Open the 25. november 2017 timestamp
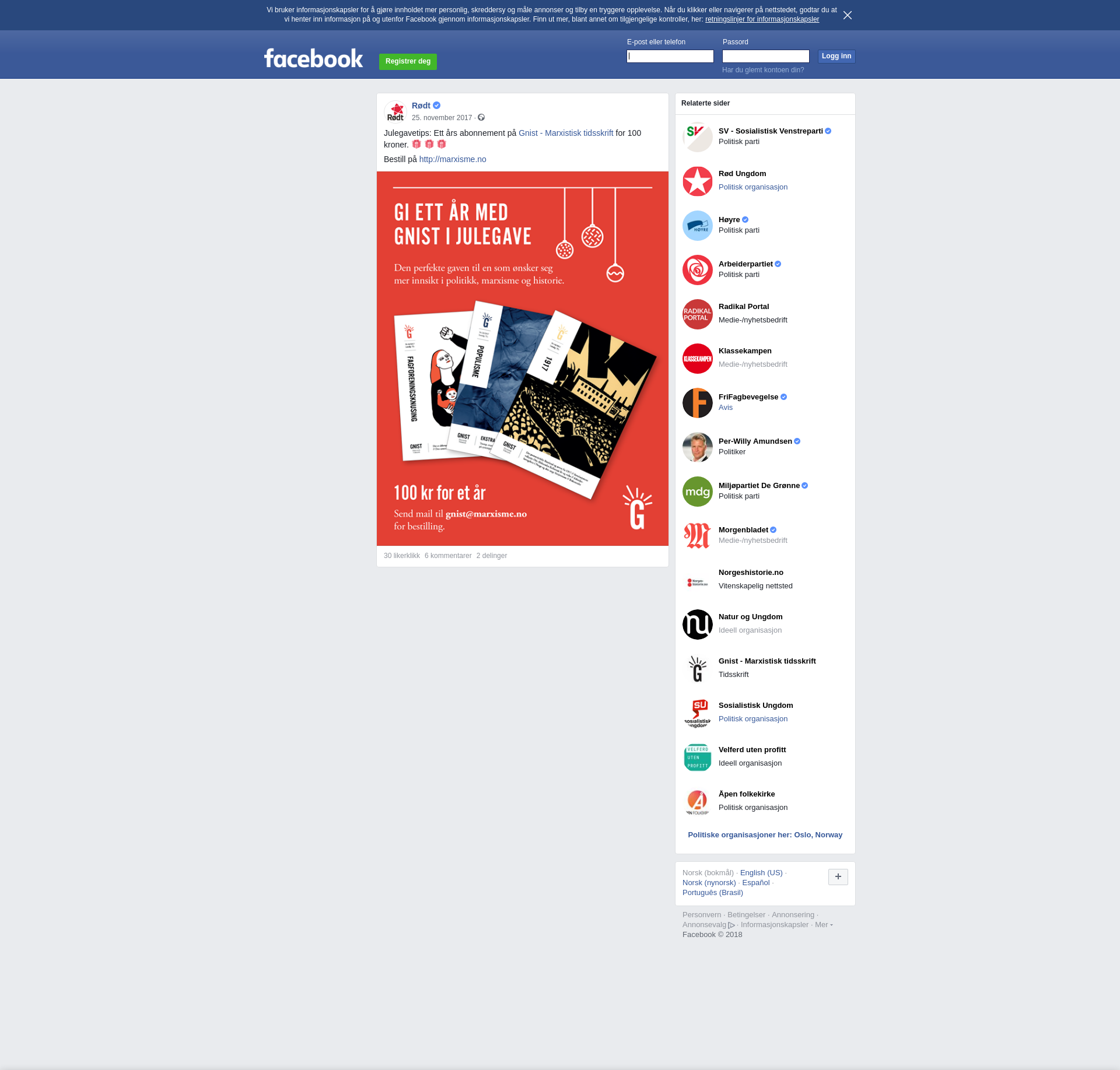The width and height of the screenshot is (1120, 1070). point(442,118)
